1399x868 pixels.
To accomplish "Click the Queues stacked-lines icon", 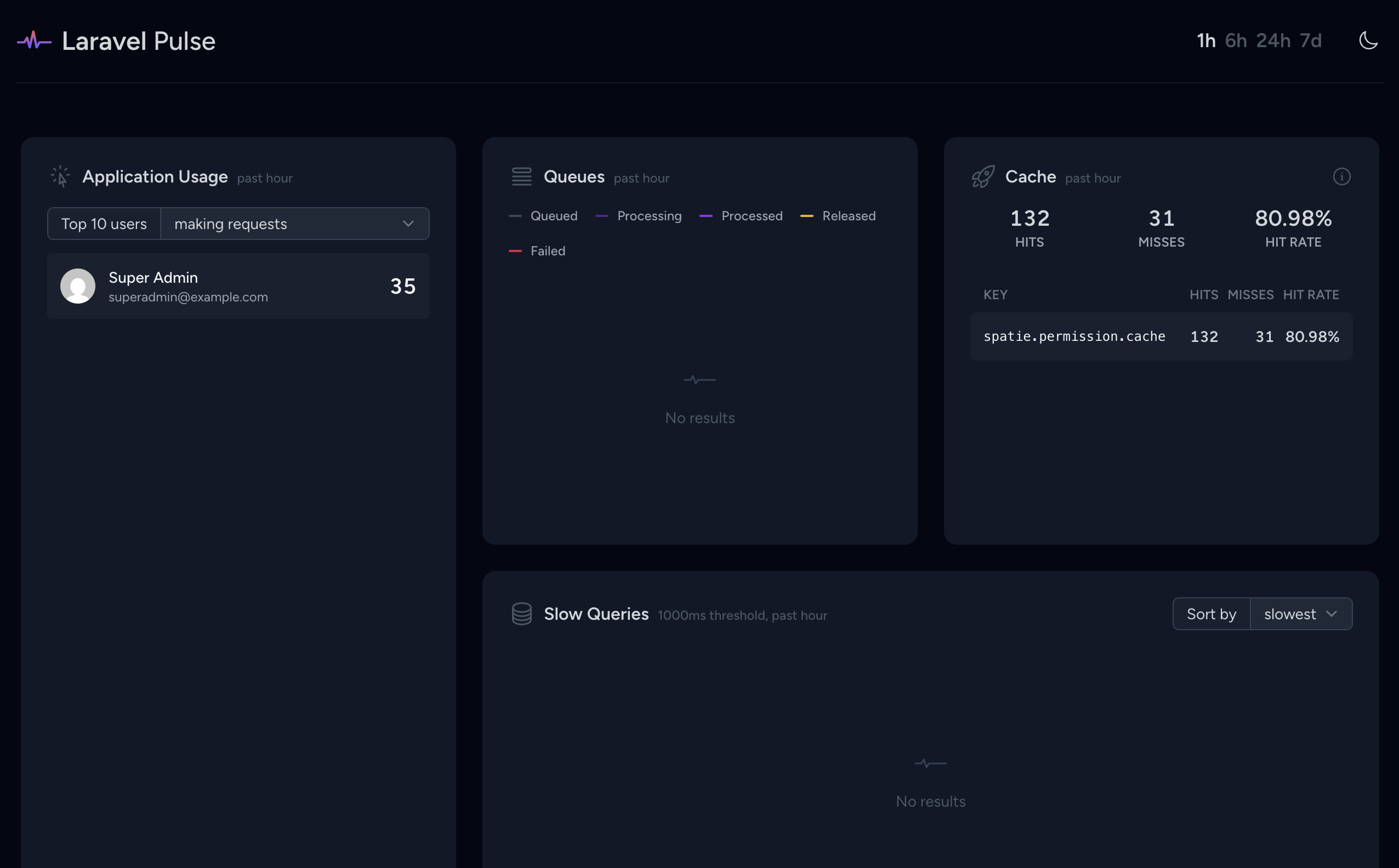I will [x=521, y=176].
